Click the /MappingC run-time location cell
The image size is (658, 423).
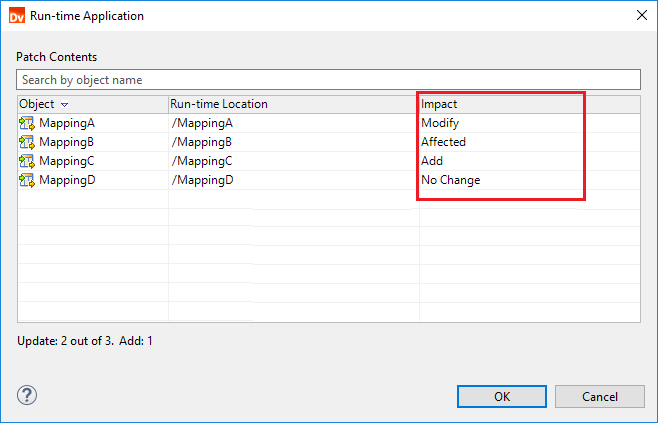click(201, 161)
